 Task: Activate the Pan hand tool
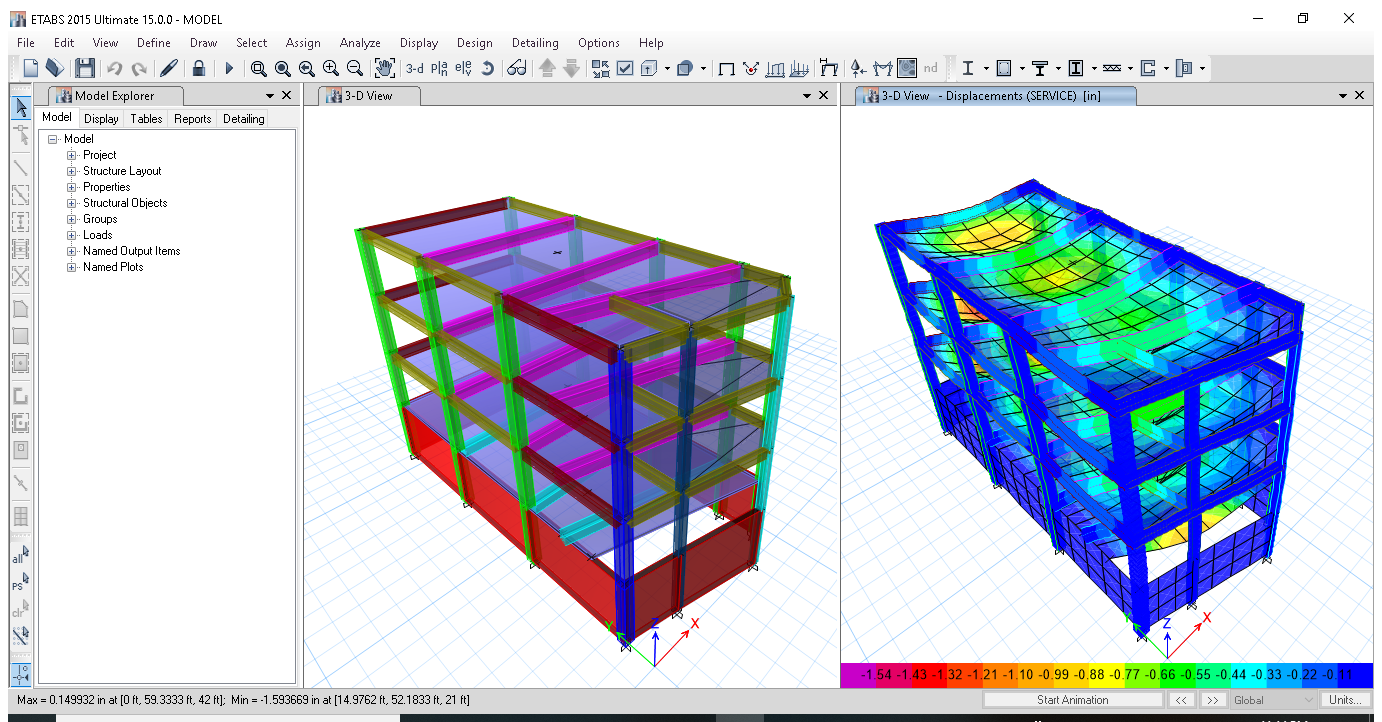coord(385,68)
